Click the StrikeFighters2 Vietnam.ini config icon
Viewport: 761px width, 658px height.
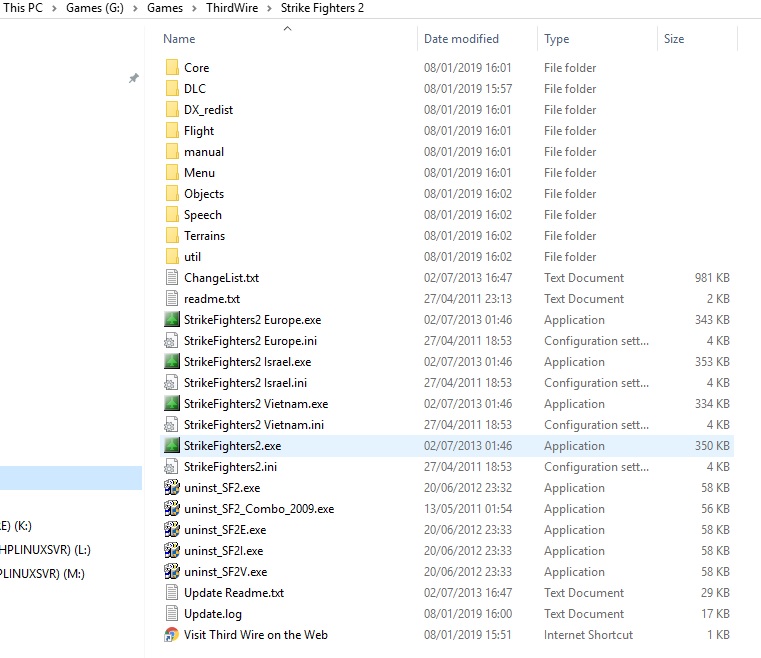tap(171, 425)
